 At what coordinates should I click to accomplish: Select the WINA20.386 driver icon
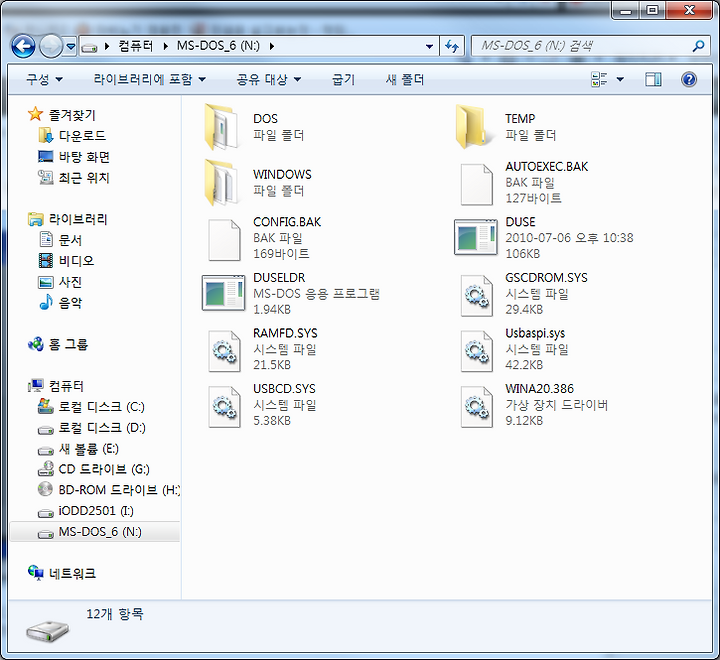pyautogui.click(x=476, y=406)
